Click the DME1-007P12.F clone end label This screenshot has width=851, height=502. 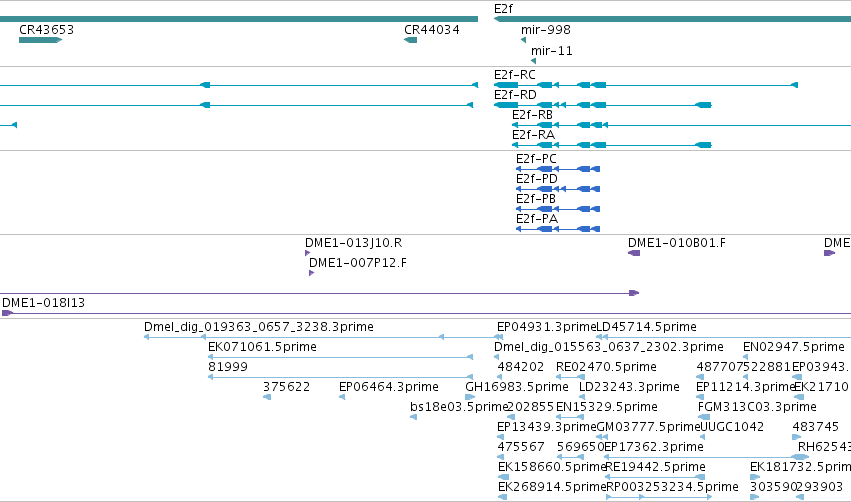tap(358, 263)
